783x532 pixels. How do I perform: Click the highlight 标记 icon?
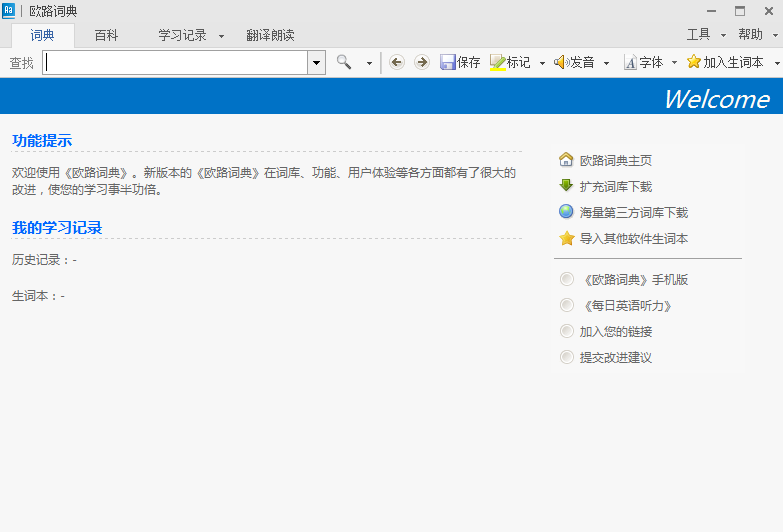tap(498, 62)
